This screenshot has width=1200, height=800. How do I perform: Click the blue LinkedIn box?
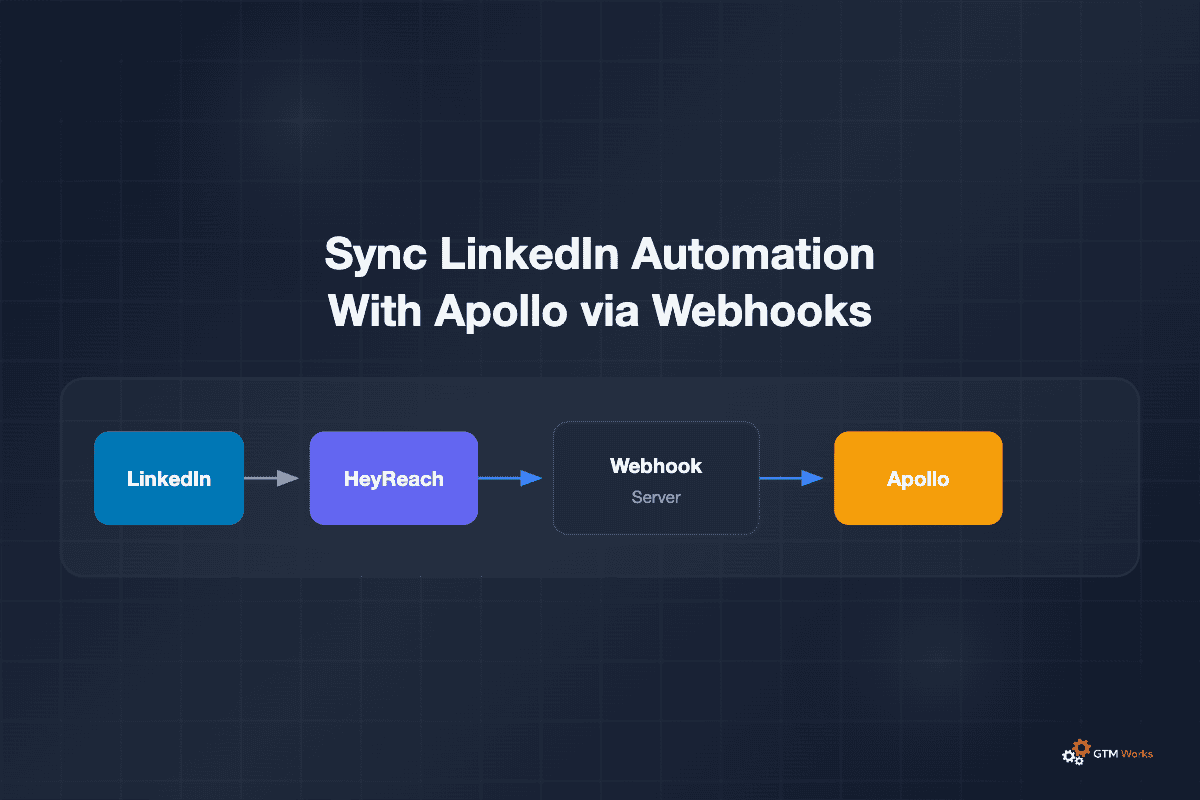click(169, 478)
